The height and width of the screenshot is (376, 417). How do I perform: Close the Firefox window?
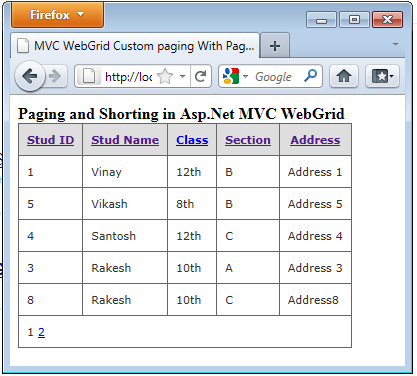387,20
